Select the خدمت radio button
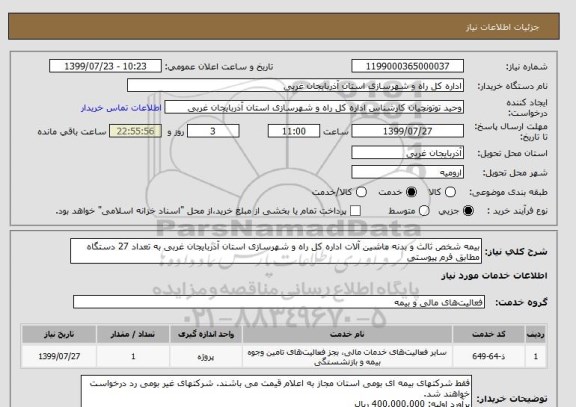The image size is (576, 407). pos(411,192)
